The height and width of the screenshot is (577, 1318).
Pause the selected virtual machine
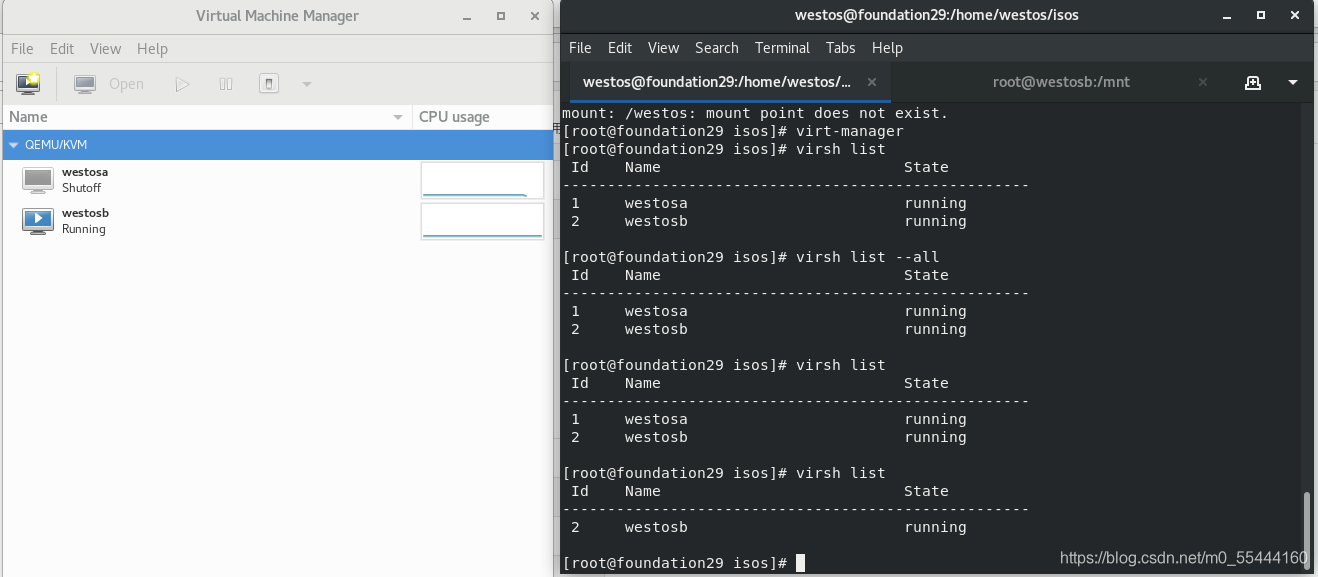[226, 84]
